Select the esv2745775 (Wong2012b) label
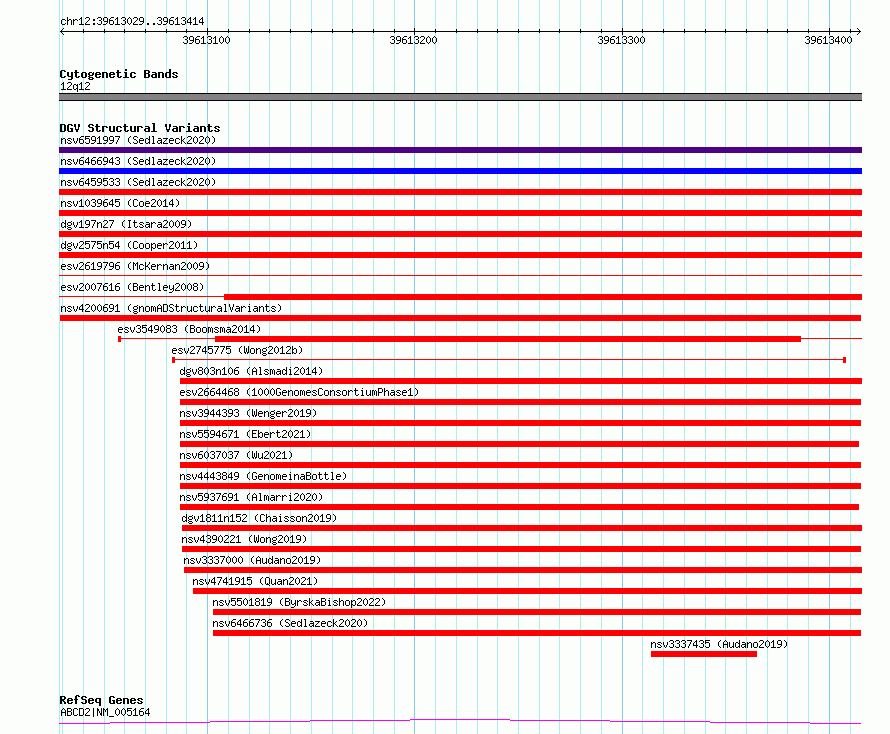Screen dimensions: 890x734 click(x=237, y=350)
